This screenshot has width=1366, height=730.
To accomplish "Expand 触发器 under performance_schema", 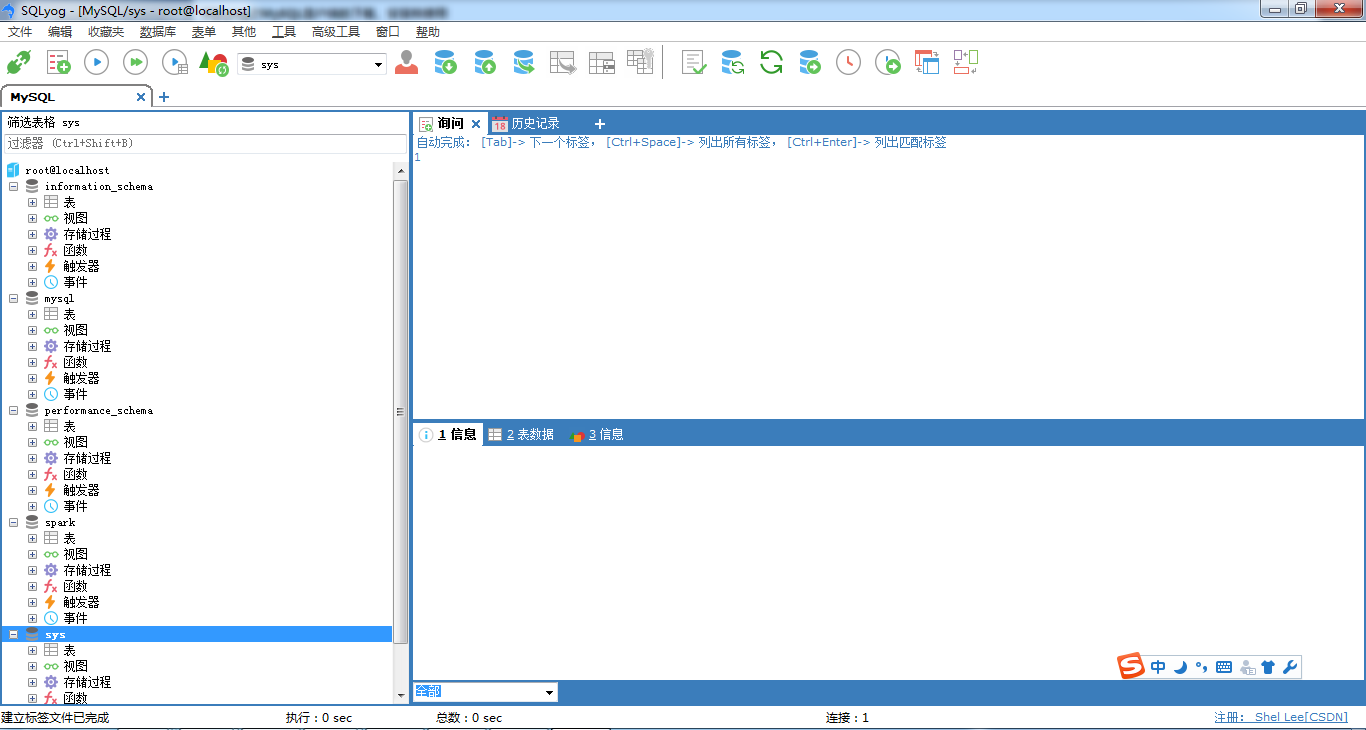I will [33, 490].
